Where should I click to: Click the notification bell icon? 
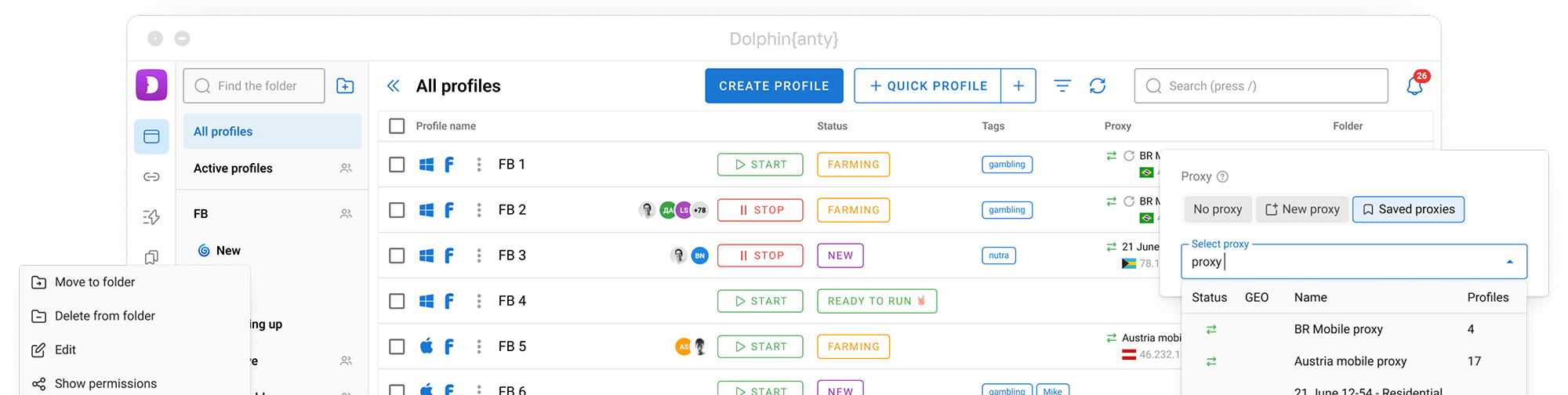coord(1414,86)
